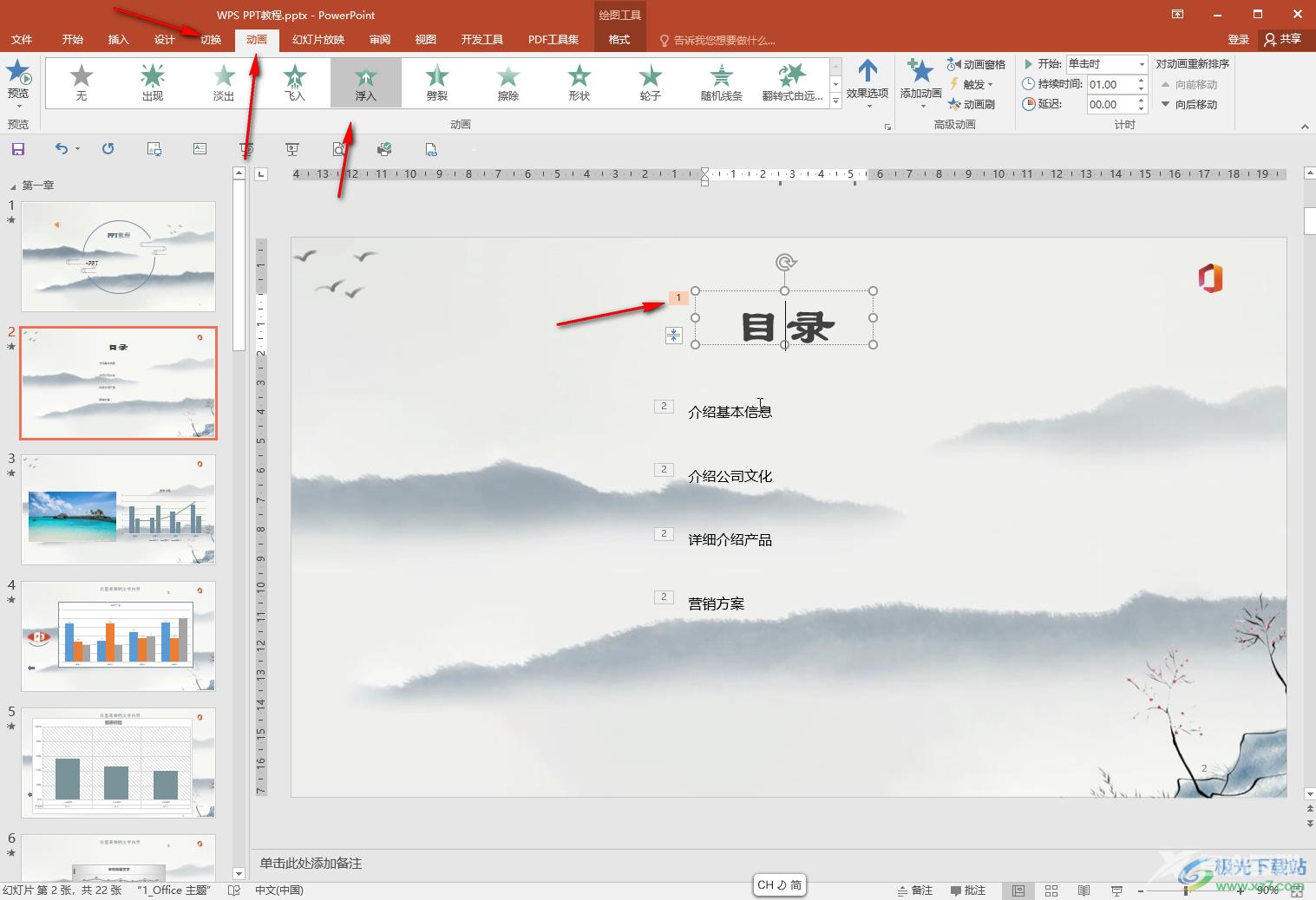This screenshot has width=1316, height=900.
Task: Click the Preview animation star icon
Action: 18,73
